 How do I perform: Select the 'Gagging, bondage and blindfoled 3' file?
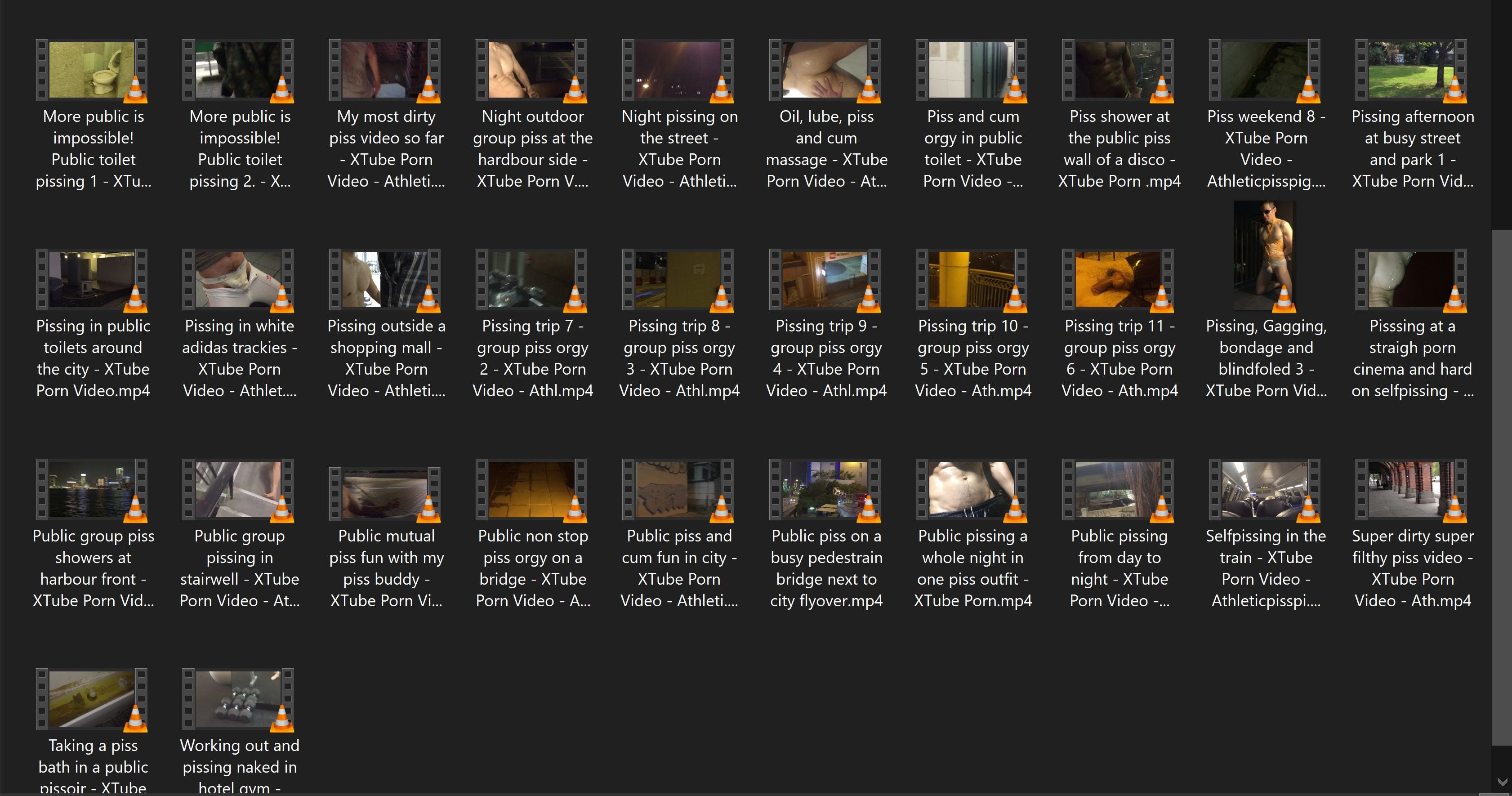tap(1266, 300)
